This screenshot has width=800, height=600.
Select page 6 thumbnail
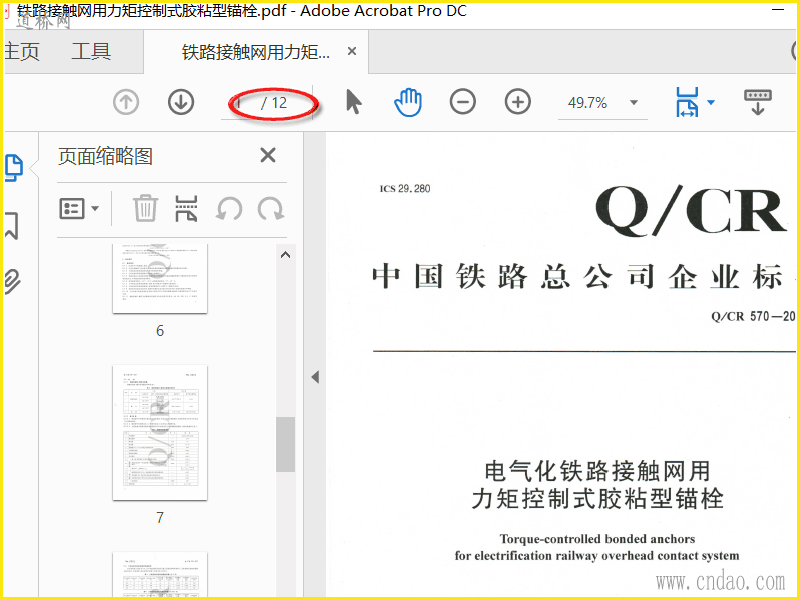[x=160, y=279]
